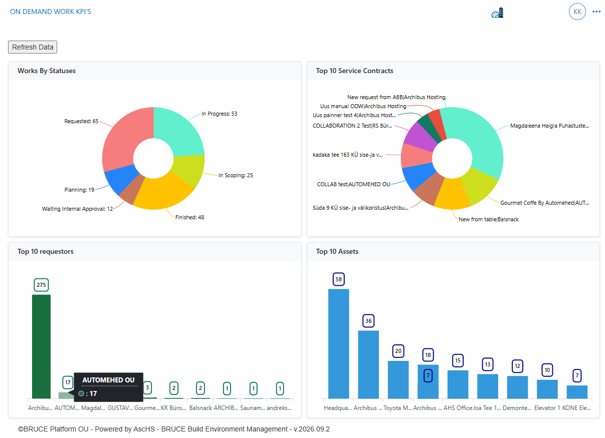This screenshot has height=438, width=605.
Task: Select the Requested red slice in Works By Statuses
Action: coord(124,139)
